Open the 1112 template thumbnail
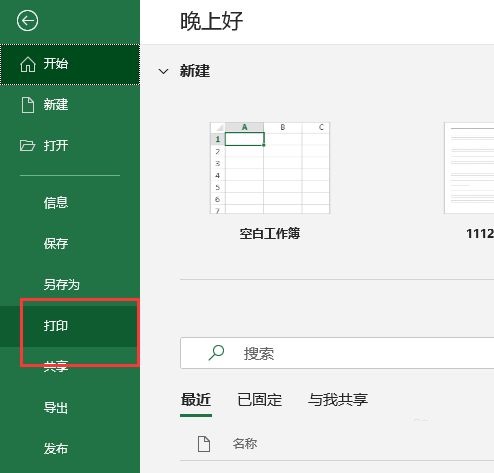 tap(469, 168)
